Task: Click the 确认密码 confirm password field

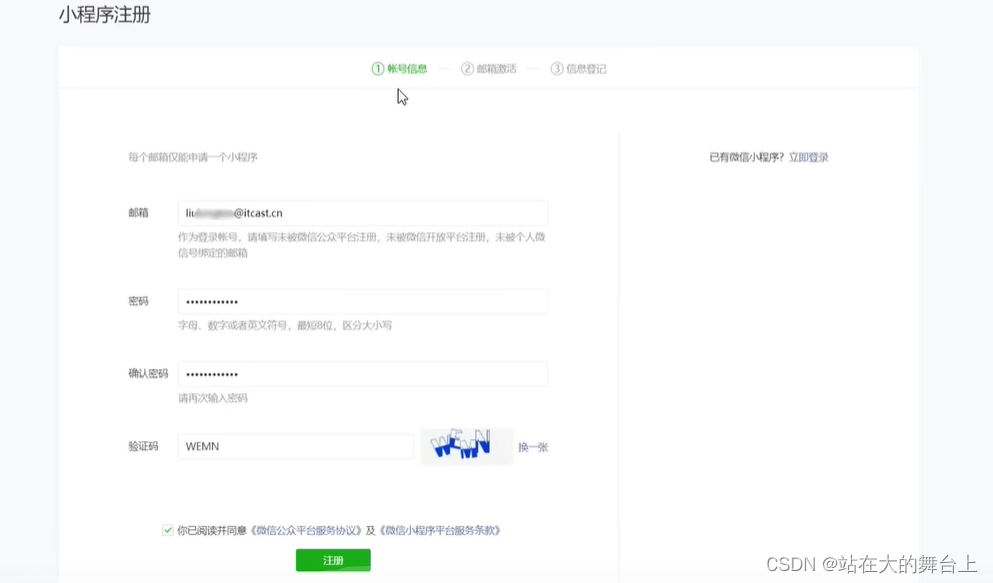Action: coord(362,374)
